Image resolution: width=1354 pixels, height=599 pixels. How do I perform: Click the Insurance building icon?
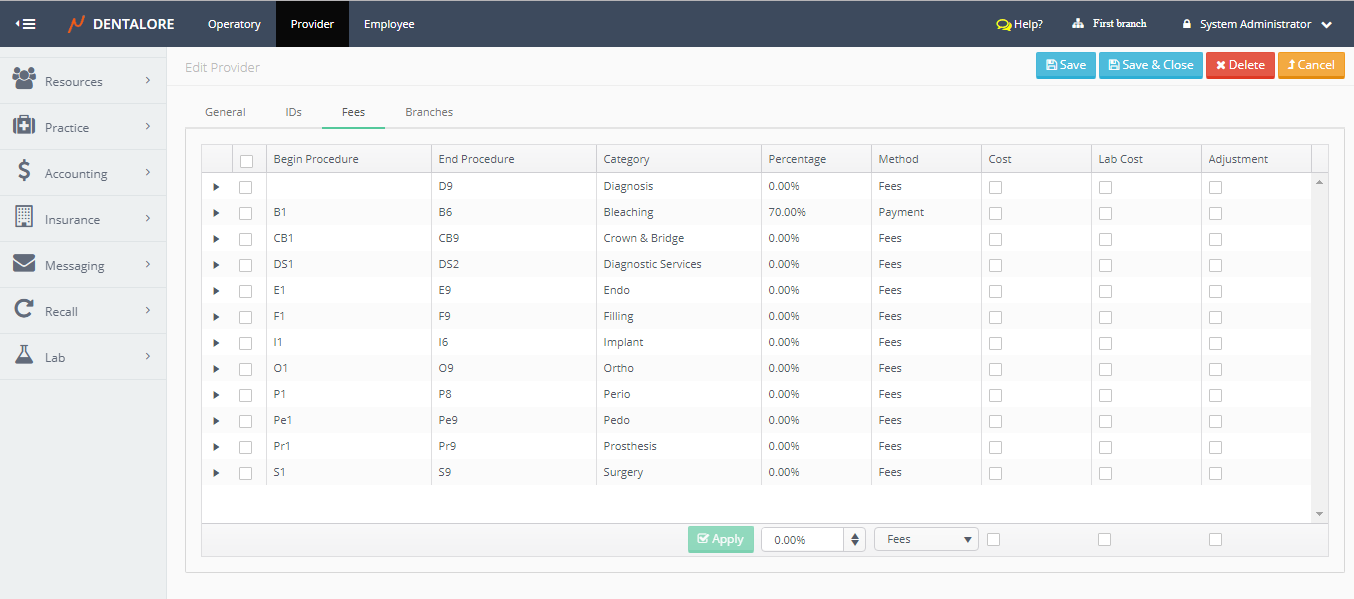[24, 217]
